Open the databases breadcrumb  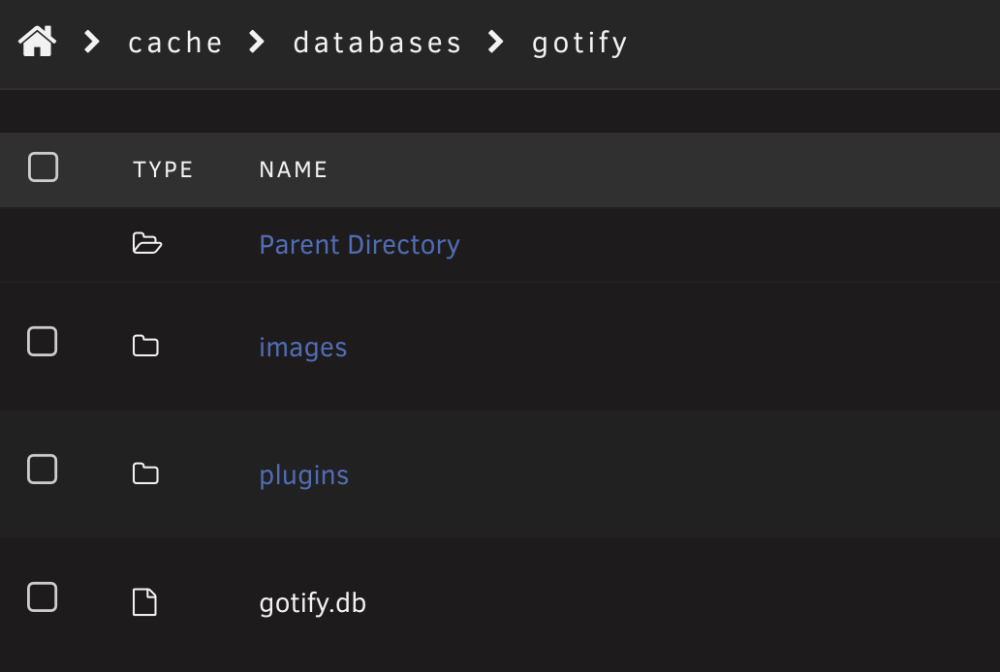(x=377, y=43)
